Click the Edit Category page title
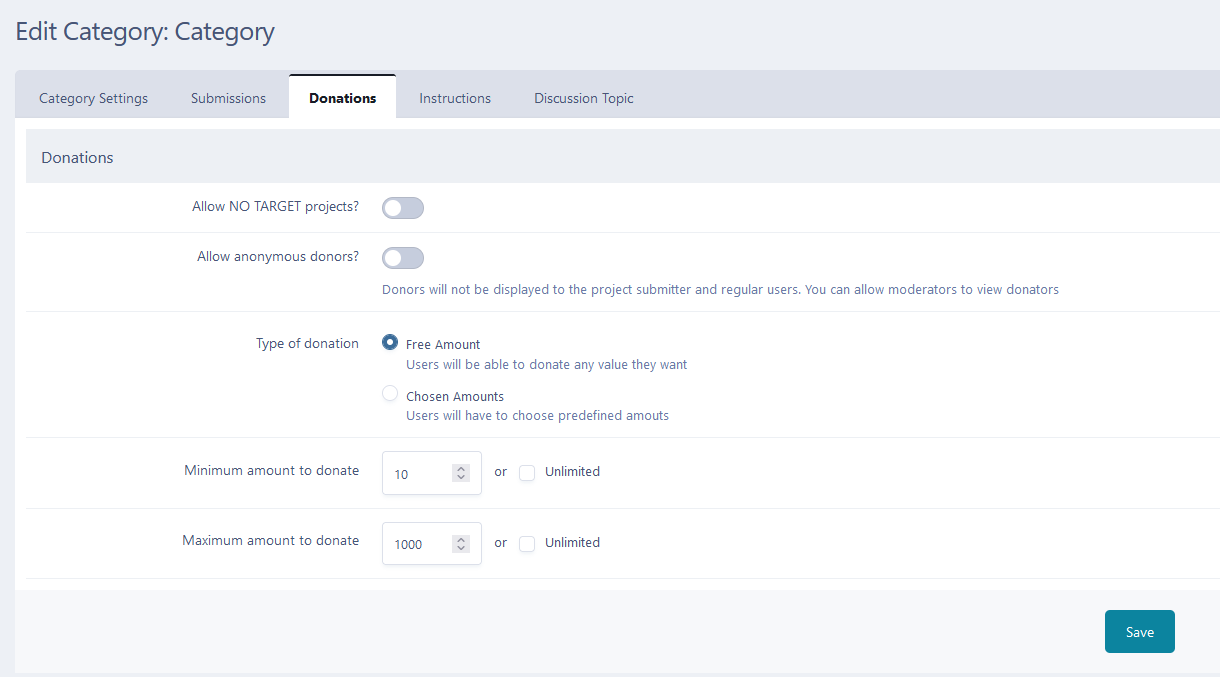This screenshot has width=1220, height=677. 145,32
